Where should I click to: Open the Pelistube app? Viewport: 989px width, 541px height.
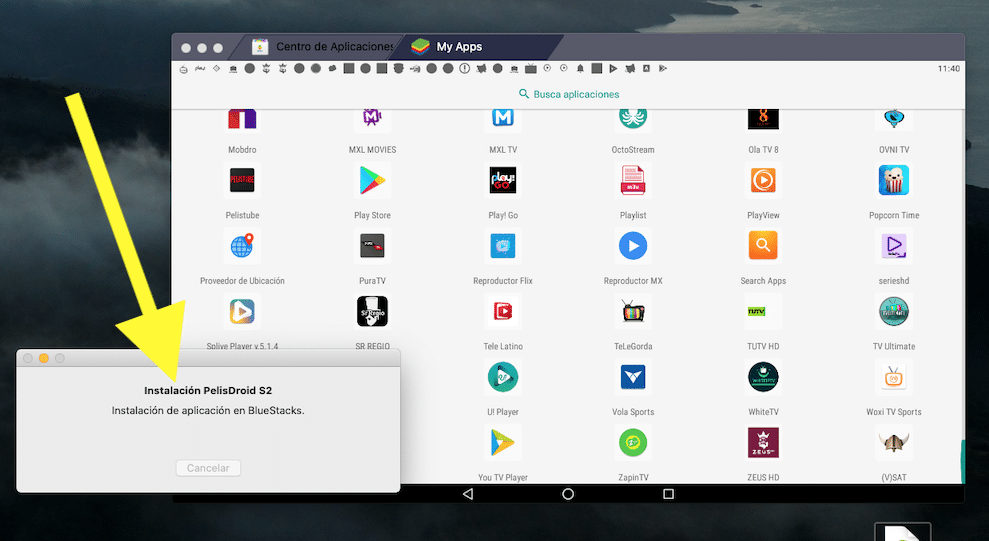point(242,180)
